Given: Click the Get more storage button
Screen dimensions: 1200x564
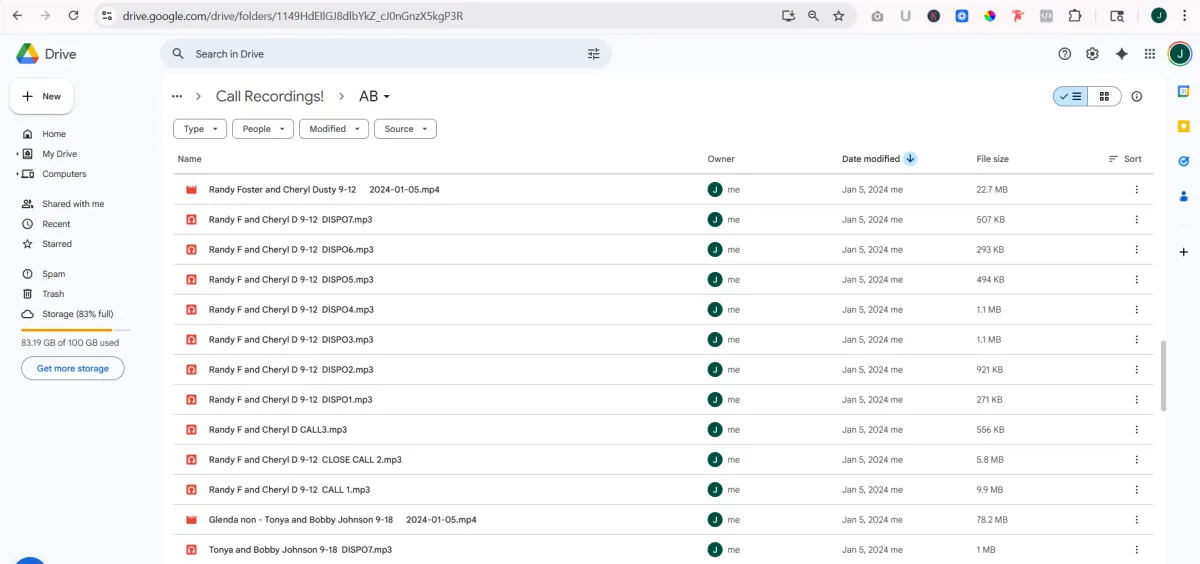Looking at the screenshot, I should pos(73,368).
